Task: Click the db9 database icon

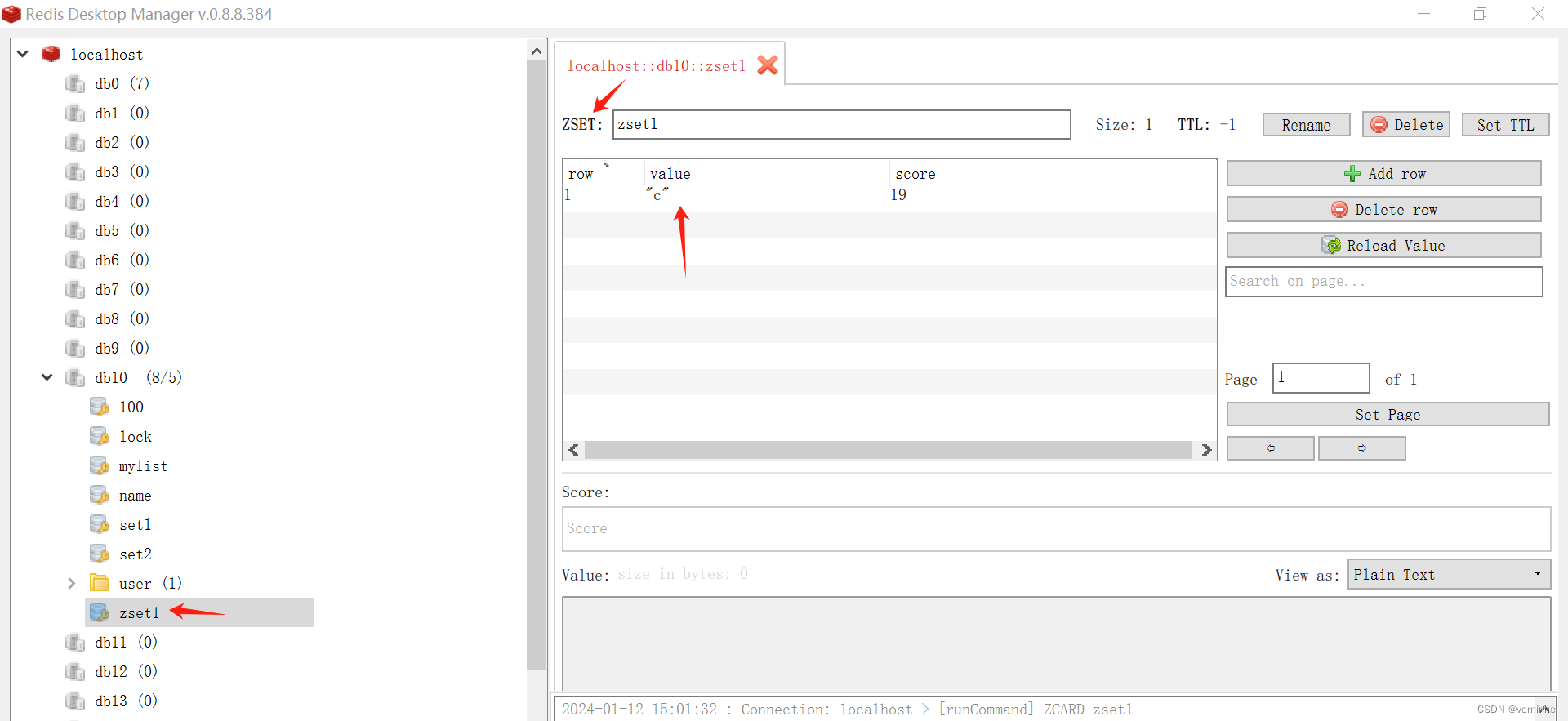Action: pos(75,348)
